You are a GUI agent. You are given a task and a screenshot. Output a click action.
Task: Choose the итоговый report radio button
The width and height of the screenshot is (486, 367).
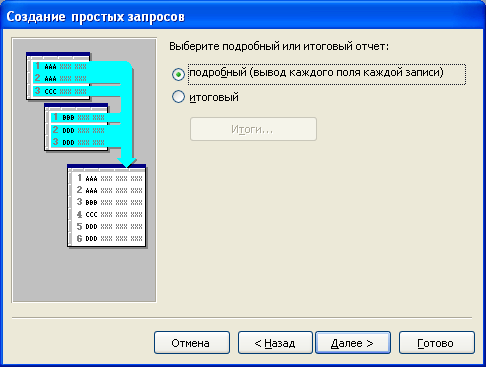point(178,97)
